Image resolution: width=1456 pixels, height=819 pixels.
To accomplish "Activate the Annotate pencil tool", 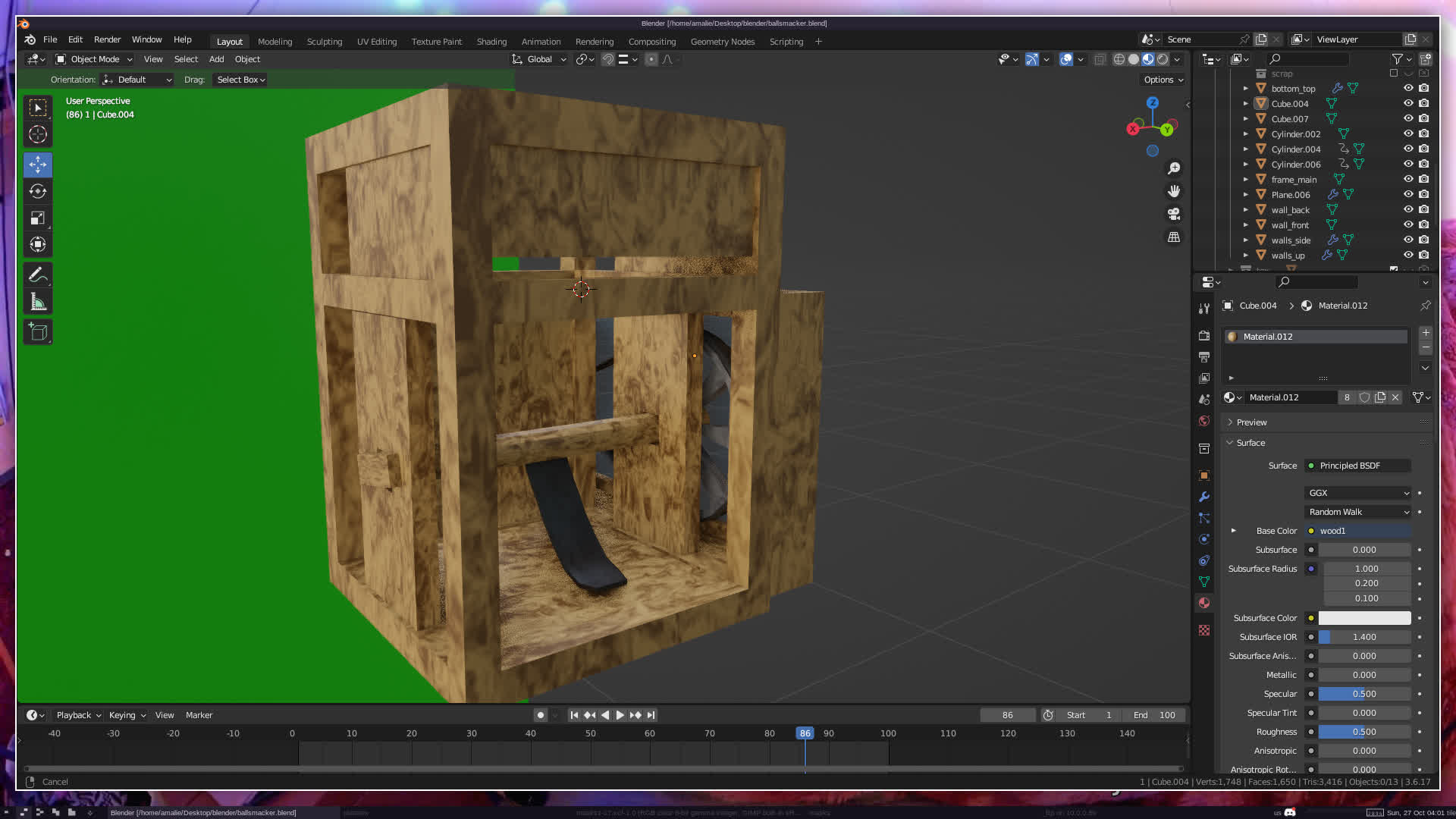I will coord(38,275).
